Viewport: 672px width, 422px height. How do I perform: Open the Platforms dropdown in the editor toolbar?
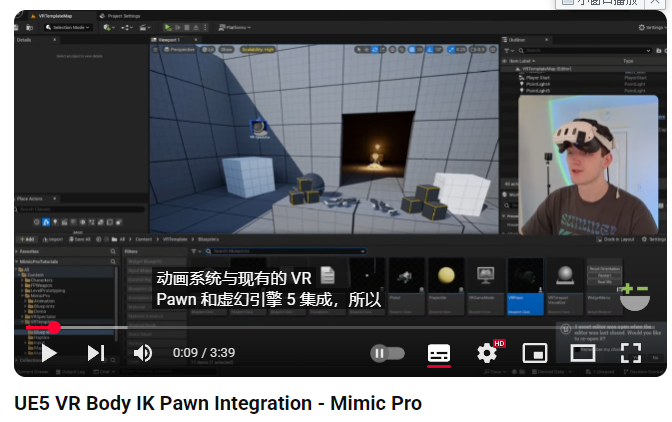tap(235, 27)
